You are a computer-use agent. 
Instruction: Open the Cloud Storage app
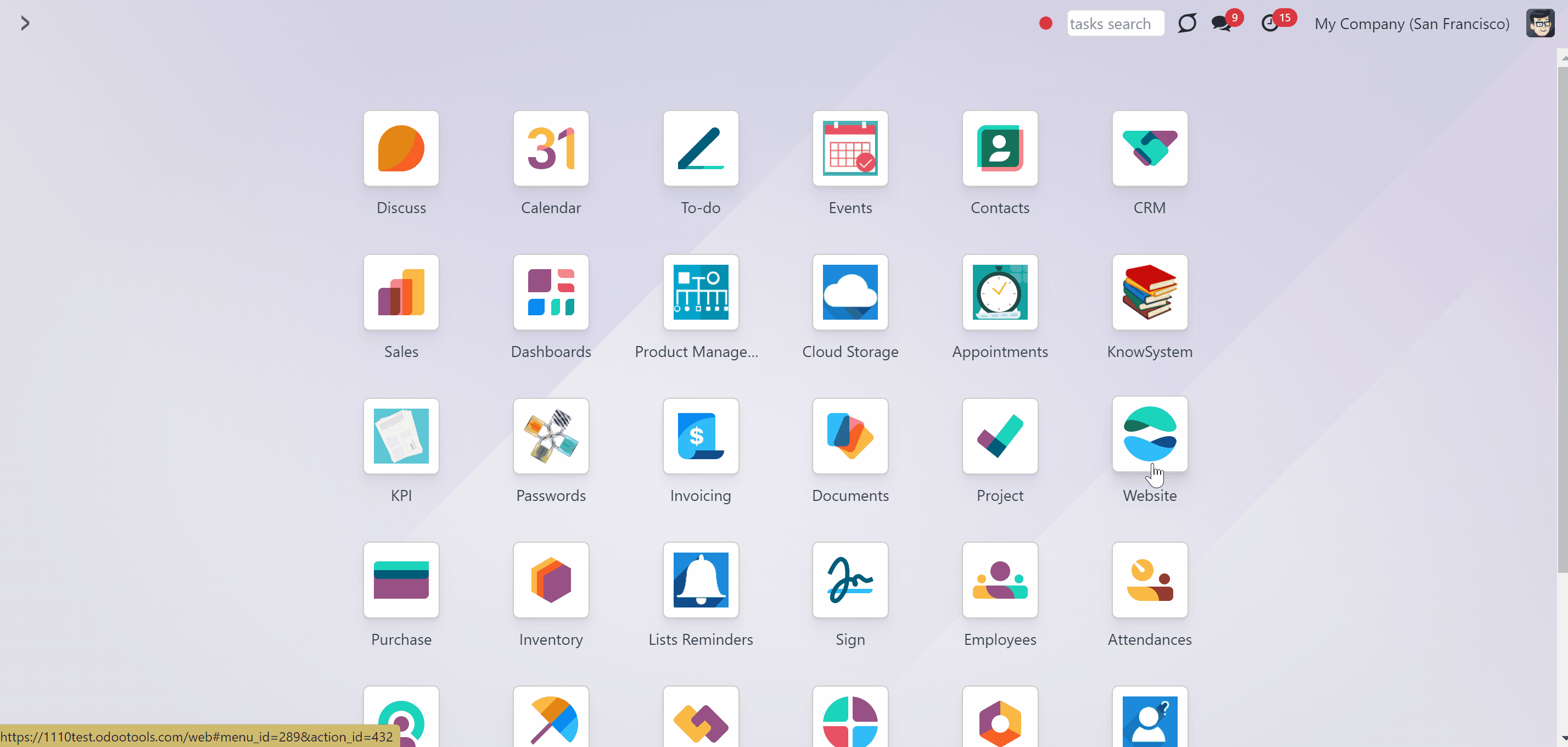850,292
